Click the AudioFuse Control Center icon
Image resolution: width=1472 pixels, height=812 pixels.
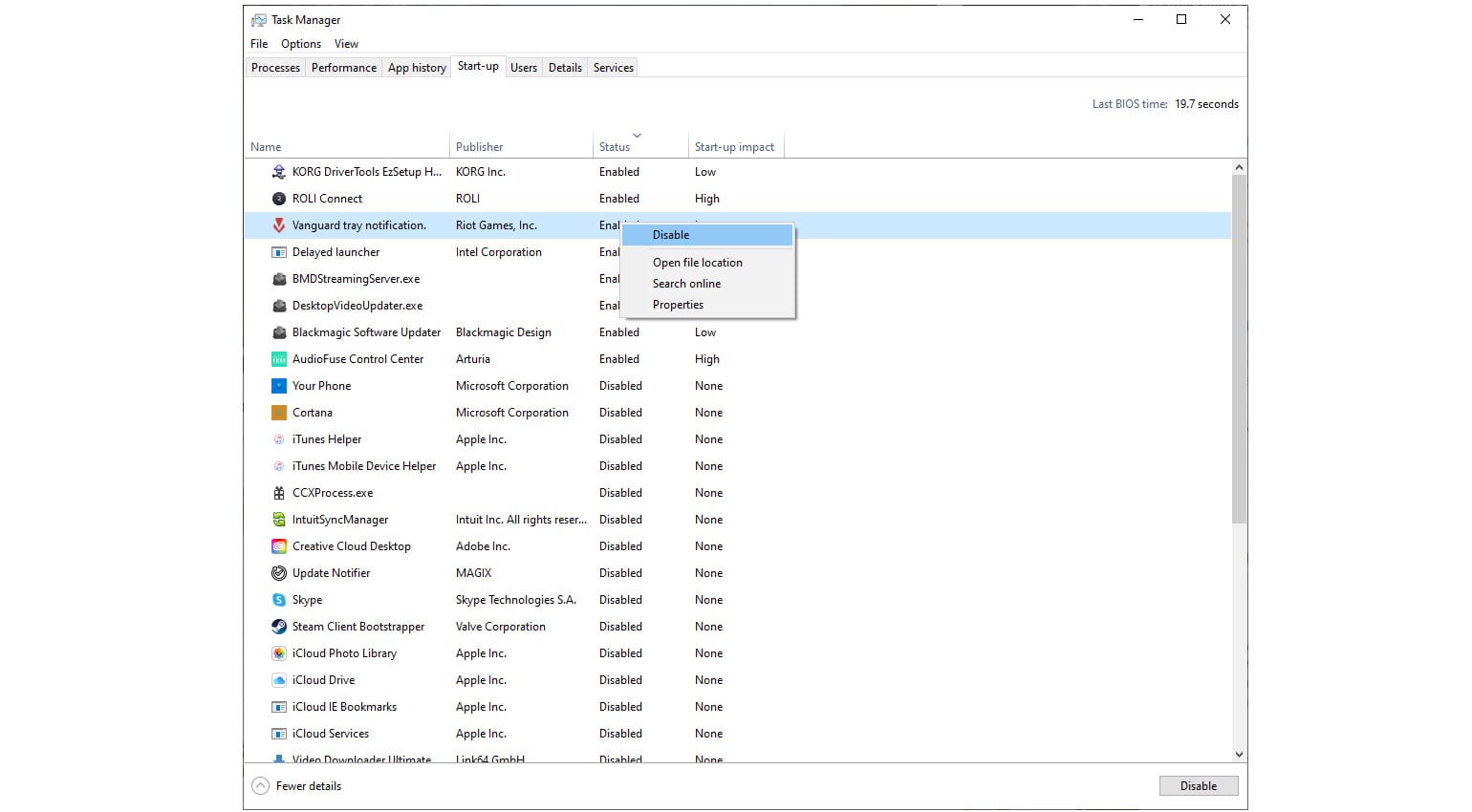pos(279,359)
